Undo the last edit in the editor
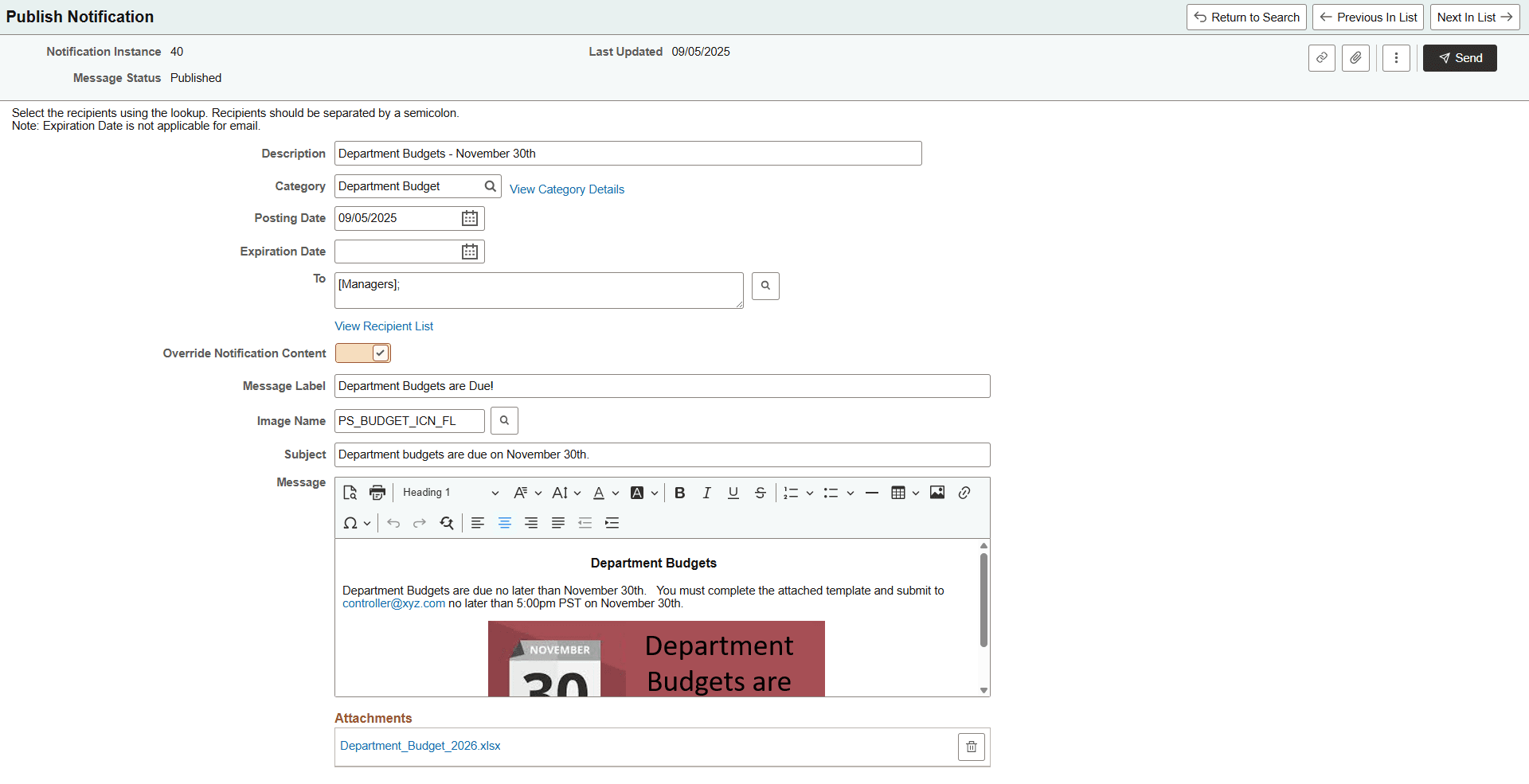This screenshot has width=1529, height=784. pyautogui.click(x=393, y=523)
